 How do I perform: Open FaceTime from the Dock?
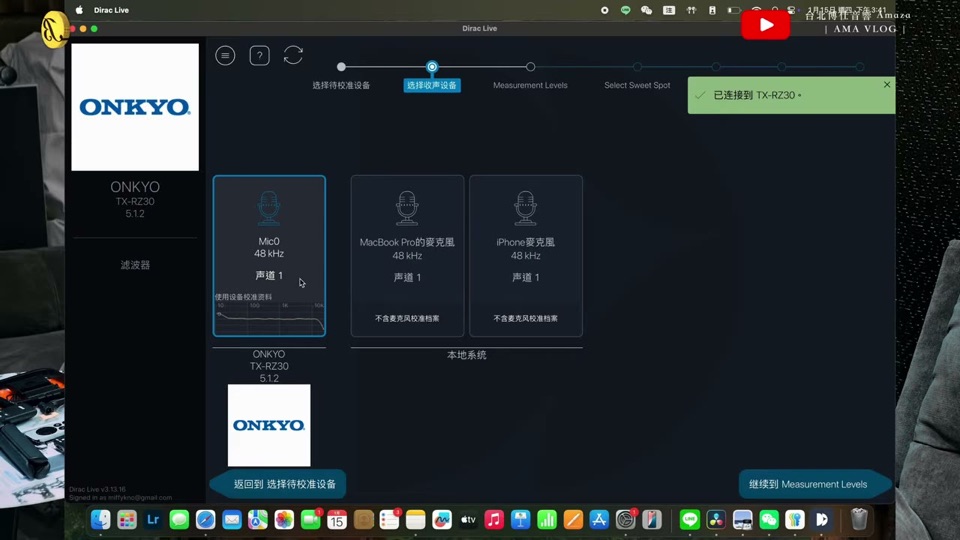coord(310,520)
